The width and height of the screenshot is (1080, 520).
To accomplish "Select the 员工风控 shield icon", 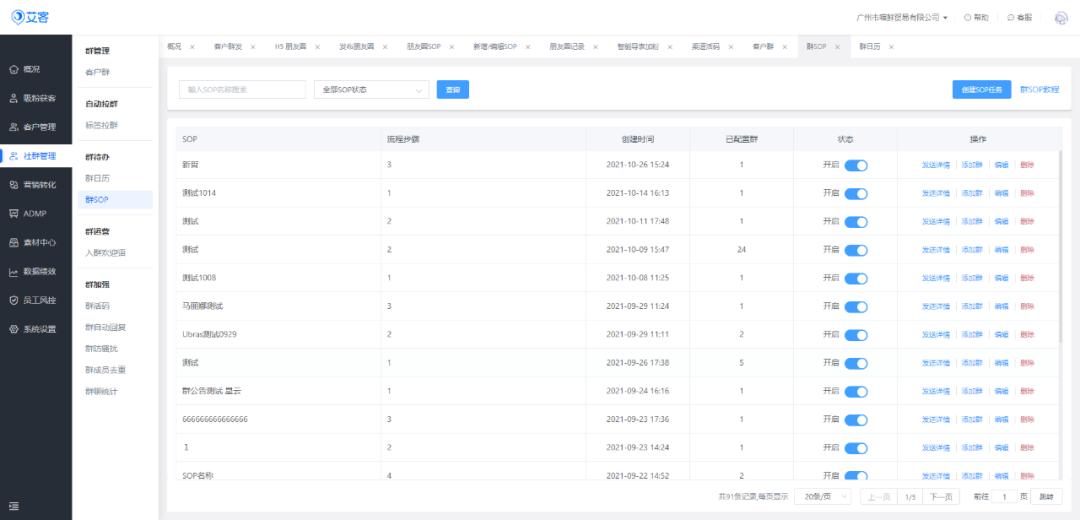I will [14, 300].
